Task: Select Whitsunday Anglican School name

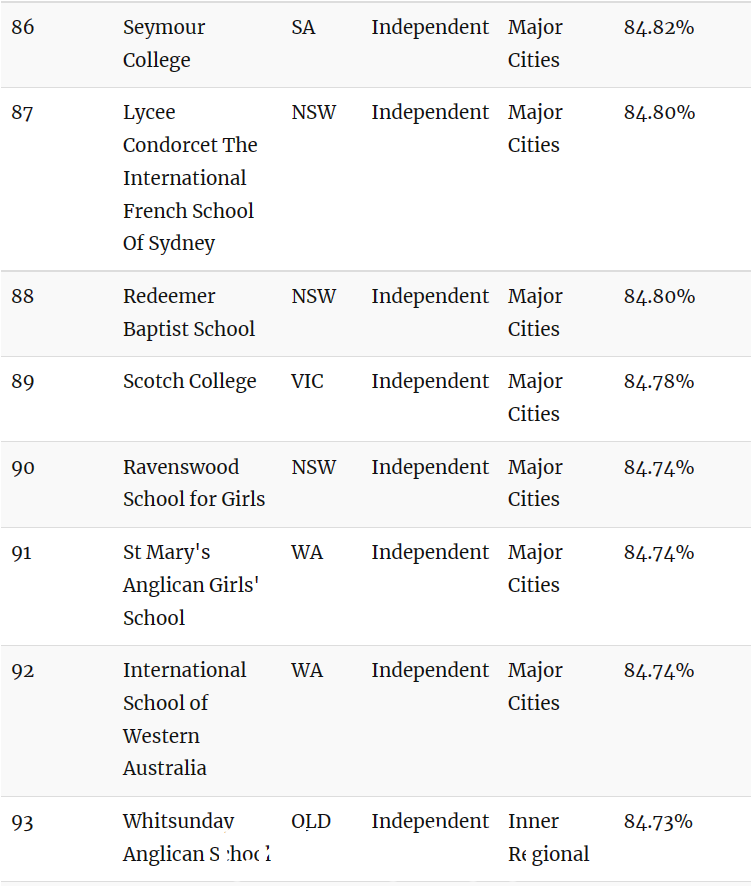Action: pos(196,837)
